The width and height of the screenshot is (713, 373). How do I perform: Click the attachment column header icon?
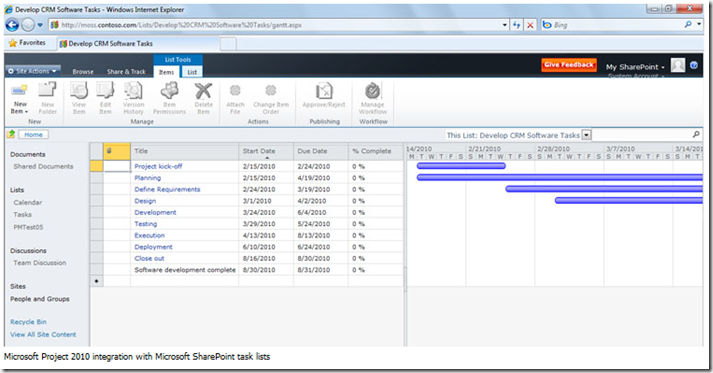tap(110, 151)
